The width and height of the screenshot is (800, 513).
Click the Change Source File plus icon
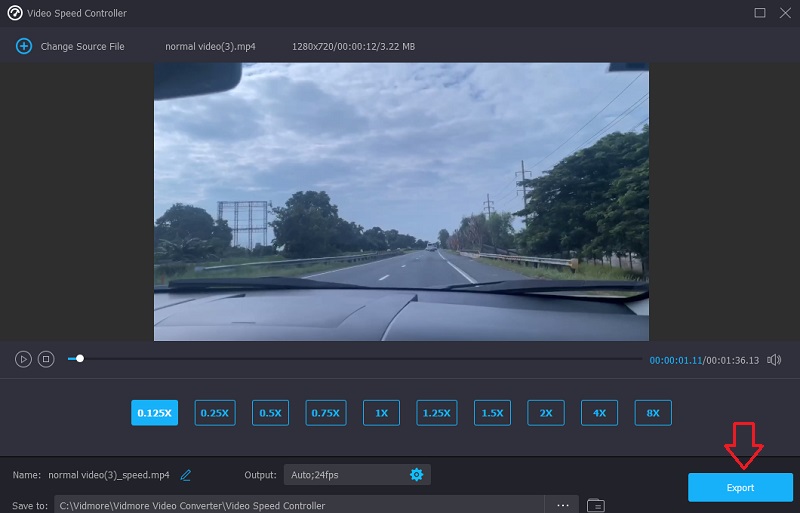[x=24, y=46]
